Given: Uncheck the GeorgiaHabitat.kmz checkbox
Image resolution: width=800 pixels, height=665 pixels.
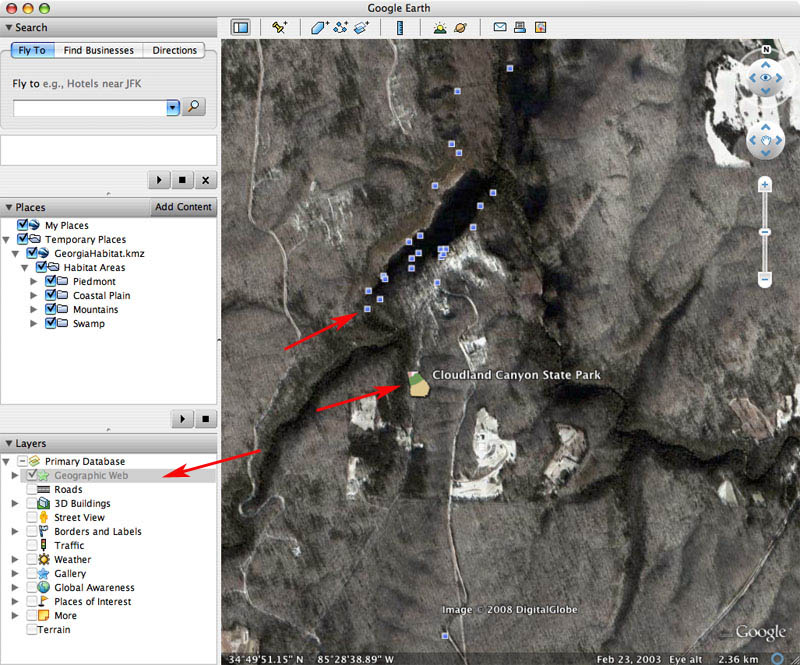Looking at the screenshot, I should click(32, 253).
